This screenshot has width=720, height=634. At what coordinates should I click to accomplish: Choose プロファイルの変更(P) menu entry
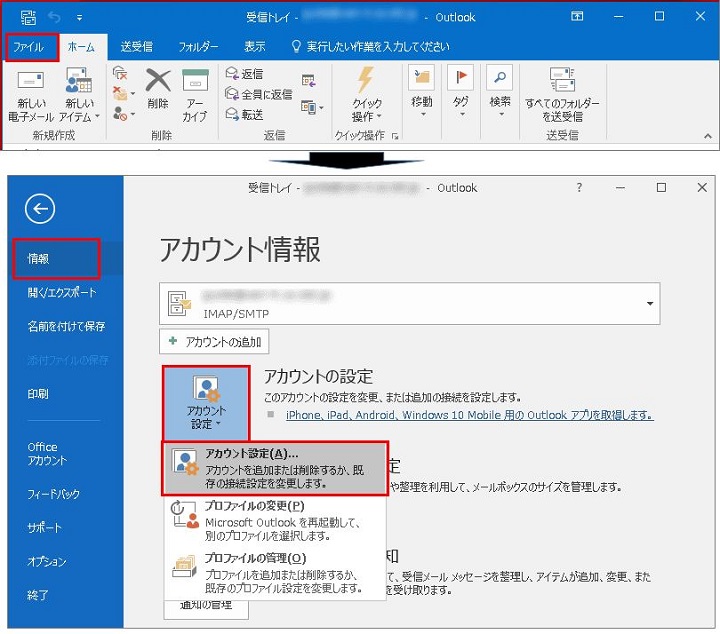click(275, 521)
